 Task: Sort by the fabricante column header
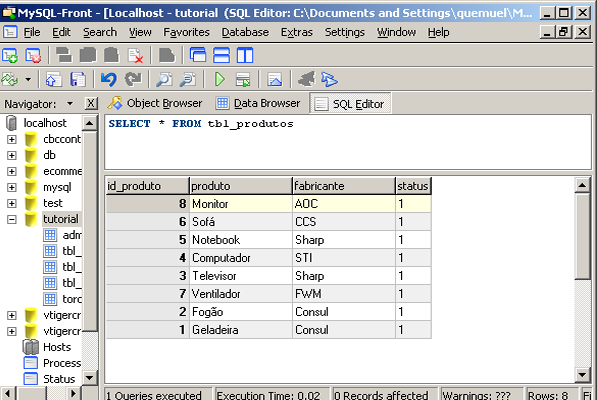coord(344,186)
